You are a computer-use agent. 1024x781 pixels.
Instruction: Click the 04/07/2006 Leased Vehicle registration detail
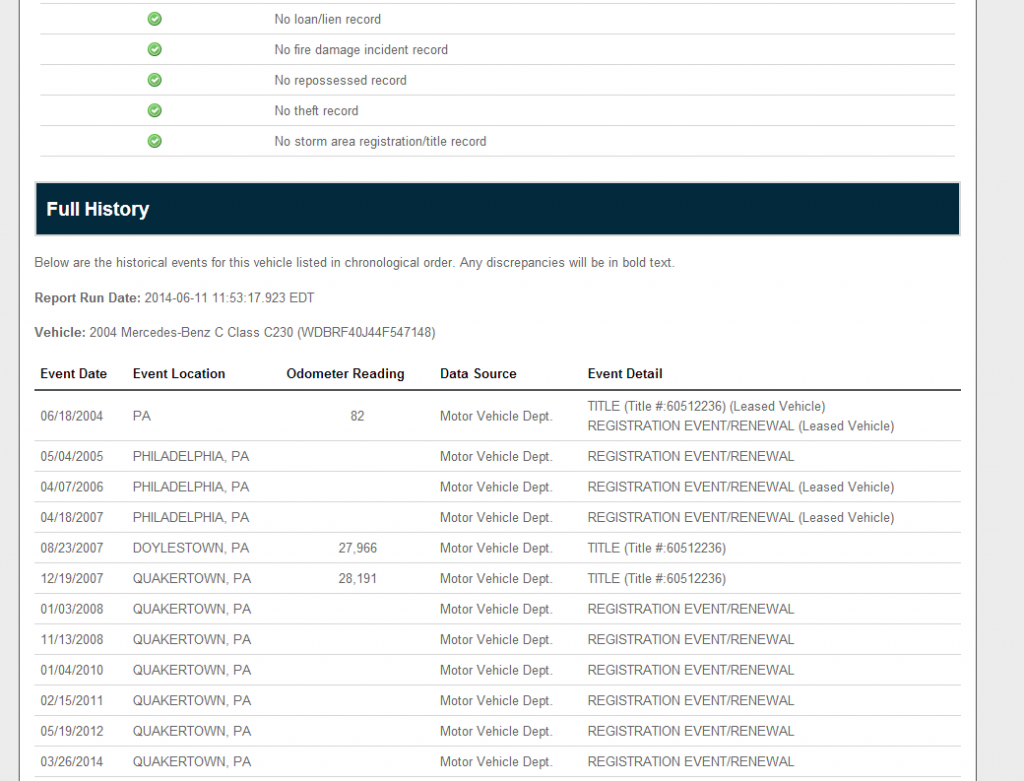pyautogui.click(x=741, y=487)
